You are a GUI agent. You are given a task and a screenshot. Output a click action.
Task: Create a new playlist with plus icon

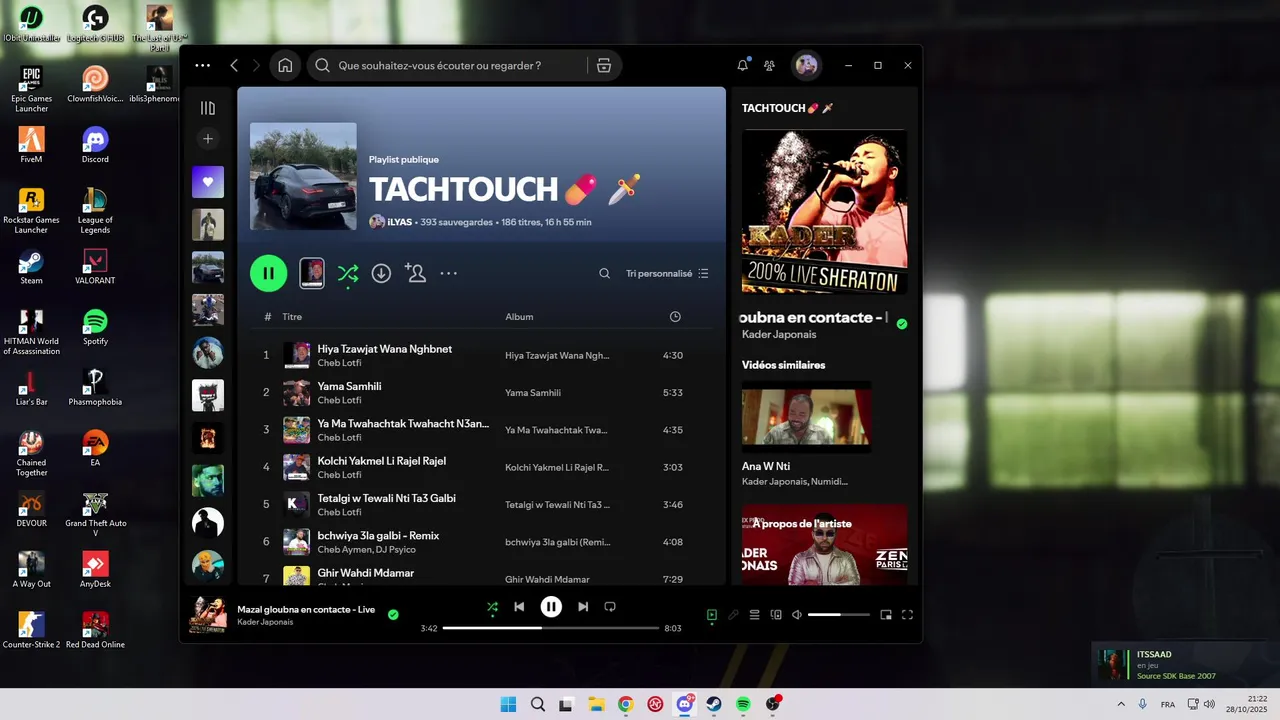tap(208, 139)
